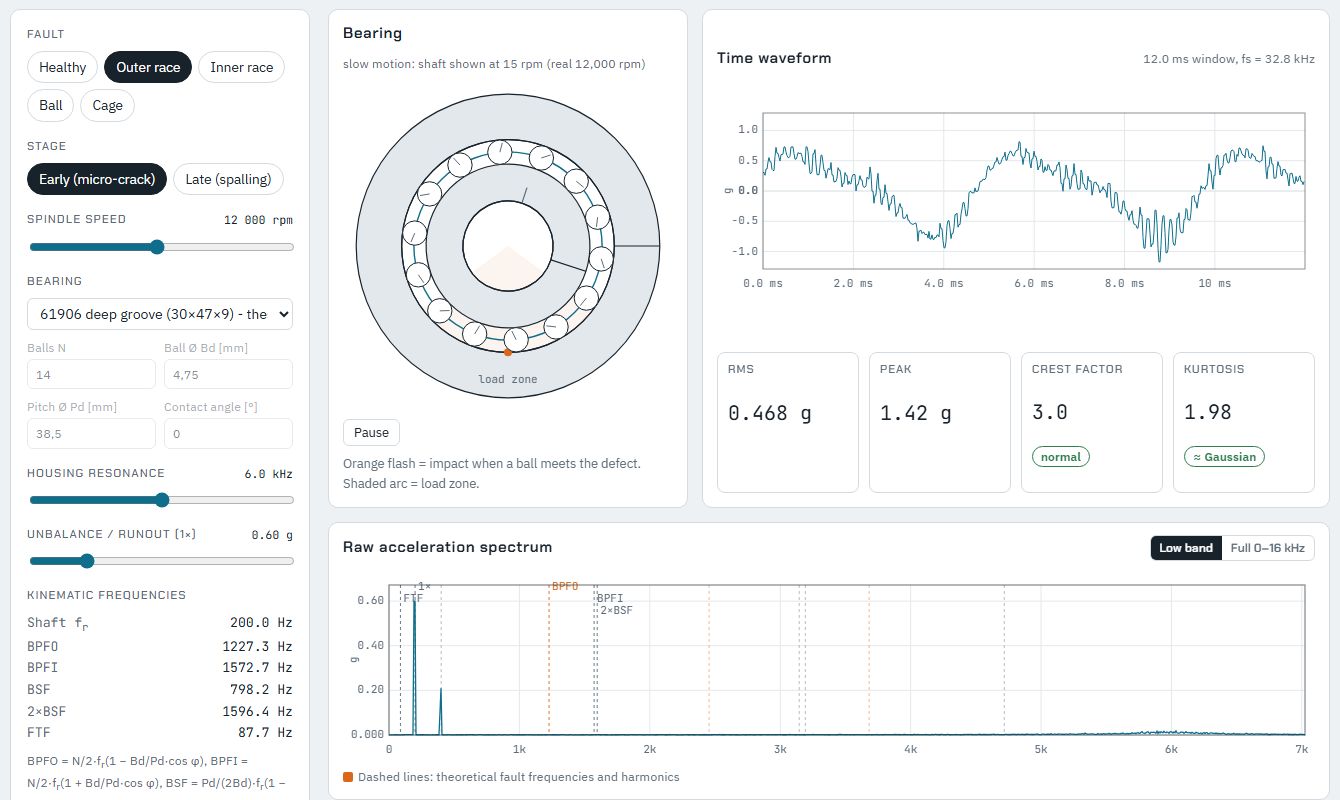This screenshot has height=800, width=1340.
Task: Click the 12.0 ms window sampling text
Action: (x=1229, y=59)
